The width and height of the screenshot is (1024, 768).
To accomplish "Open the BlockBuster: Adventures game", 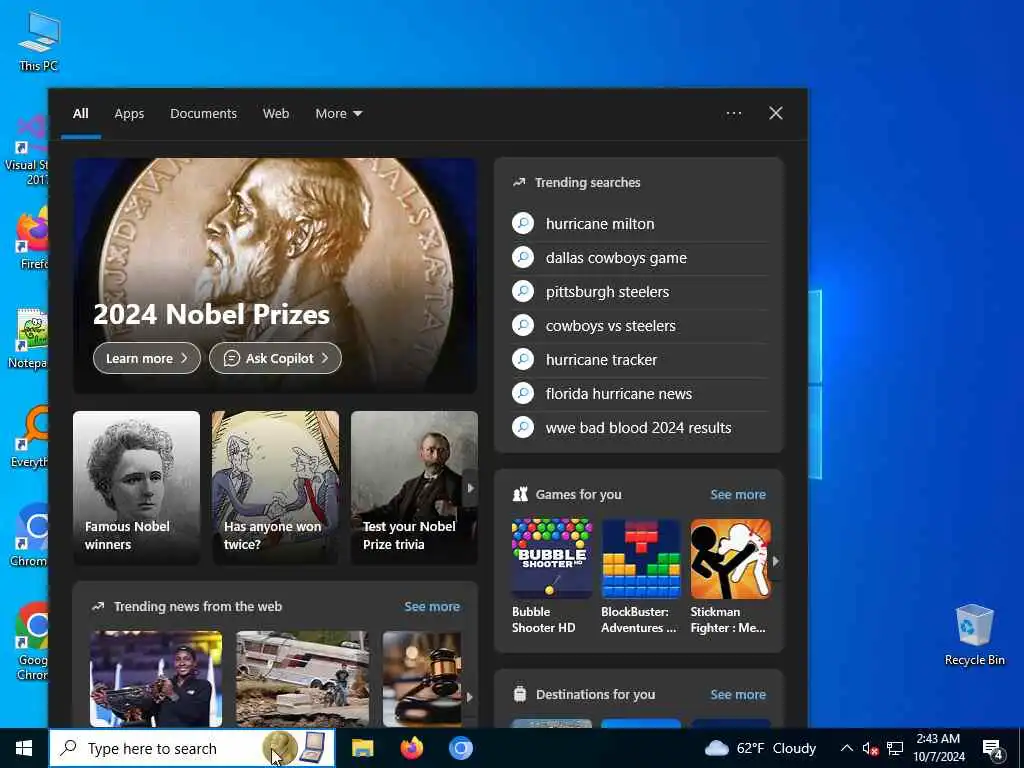I will point(641,577).
